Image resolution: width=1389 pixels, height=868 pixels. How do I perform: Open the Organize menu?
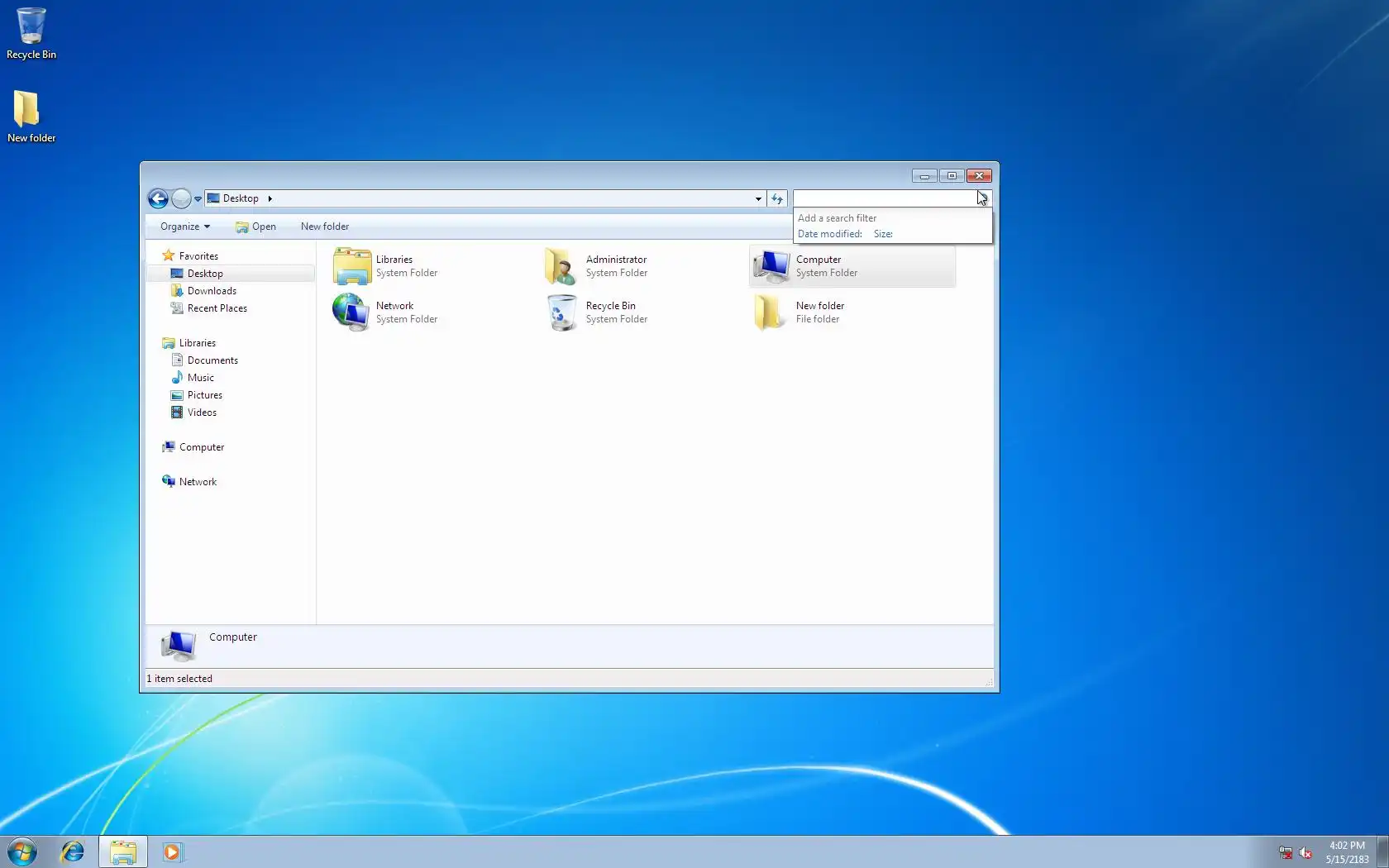click(185, 227)
